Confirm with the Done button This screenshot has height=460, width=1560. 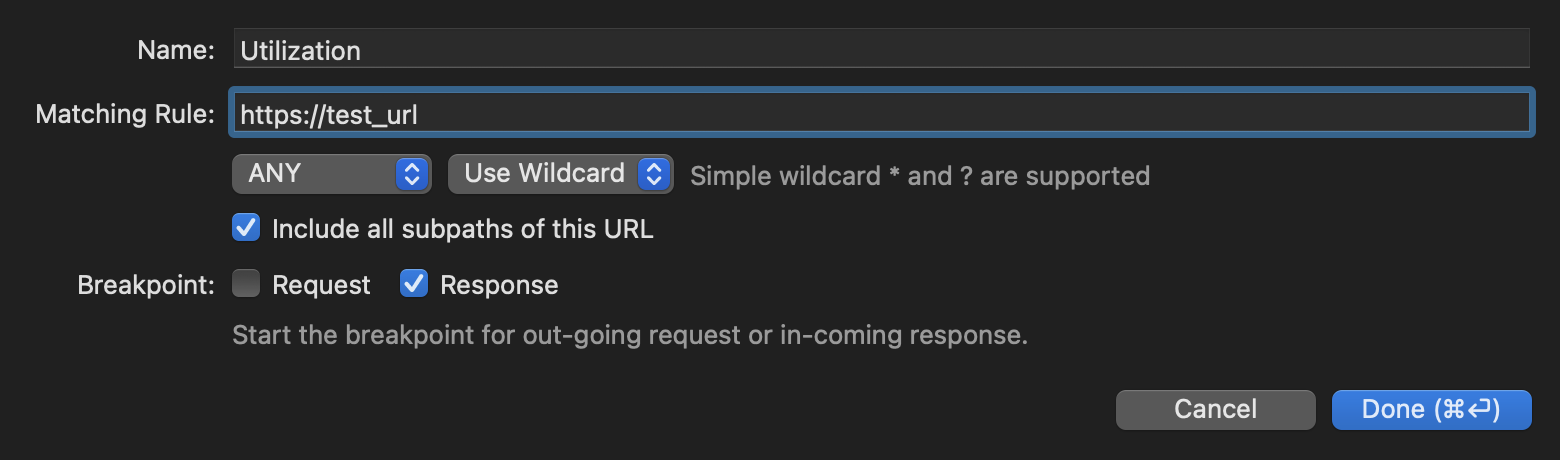tap(1431, 409)
